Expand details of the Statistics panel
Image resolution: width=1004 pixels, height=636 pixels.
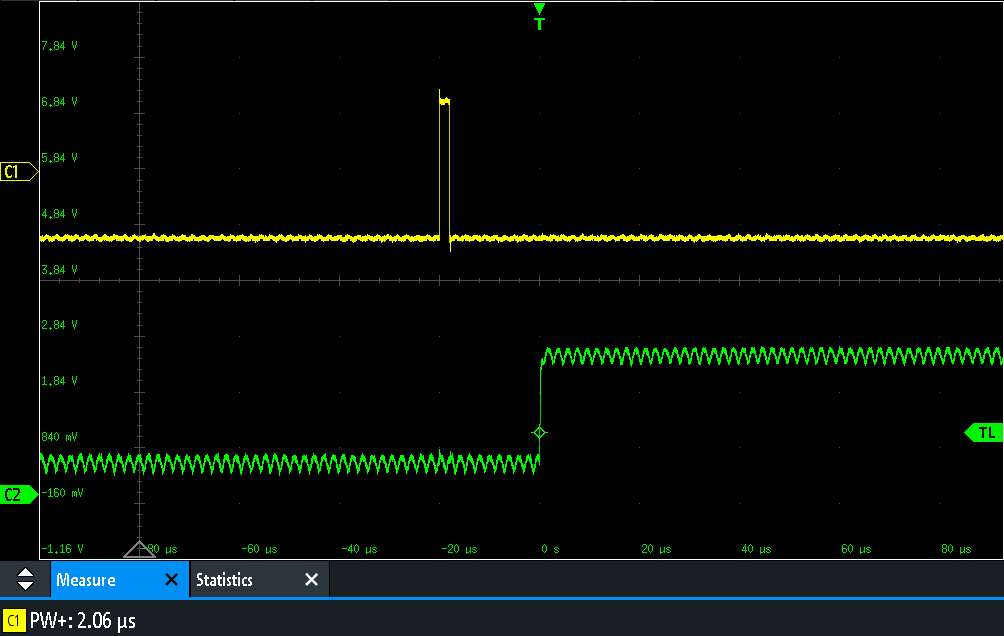coord(224,579)
